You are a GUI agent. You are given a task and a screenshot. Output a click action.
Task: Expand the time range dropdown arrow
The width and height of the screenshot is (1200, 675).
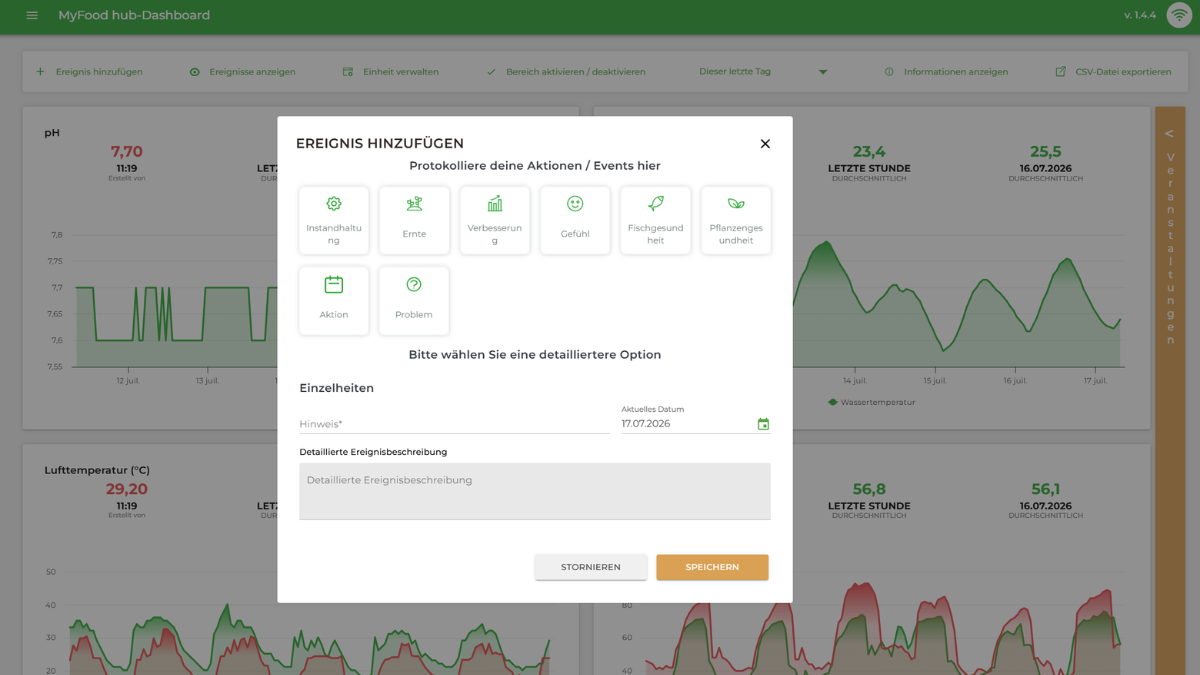click(x=823, y=72)
